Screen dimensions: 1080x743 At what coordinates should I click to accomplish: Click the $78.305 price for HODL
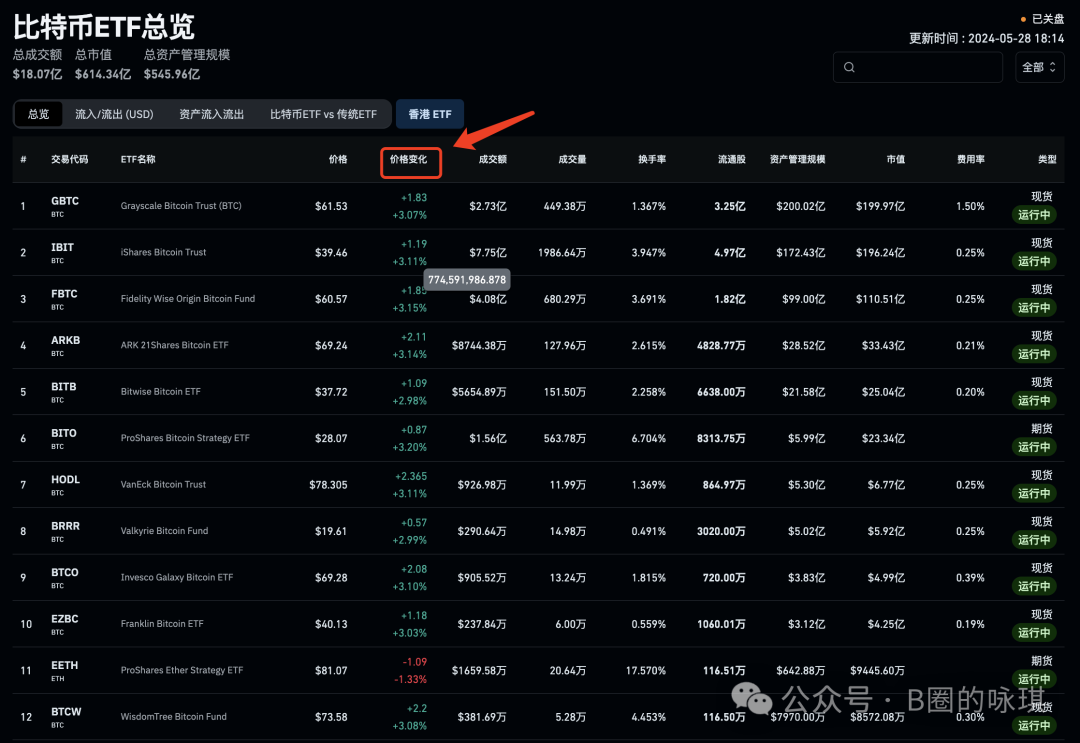click(329, 485)
